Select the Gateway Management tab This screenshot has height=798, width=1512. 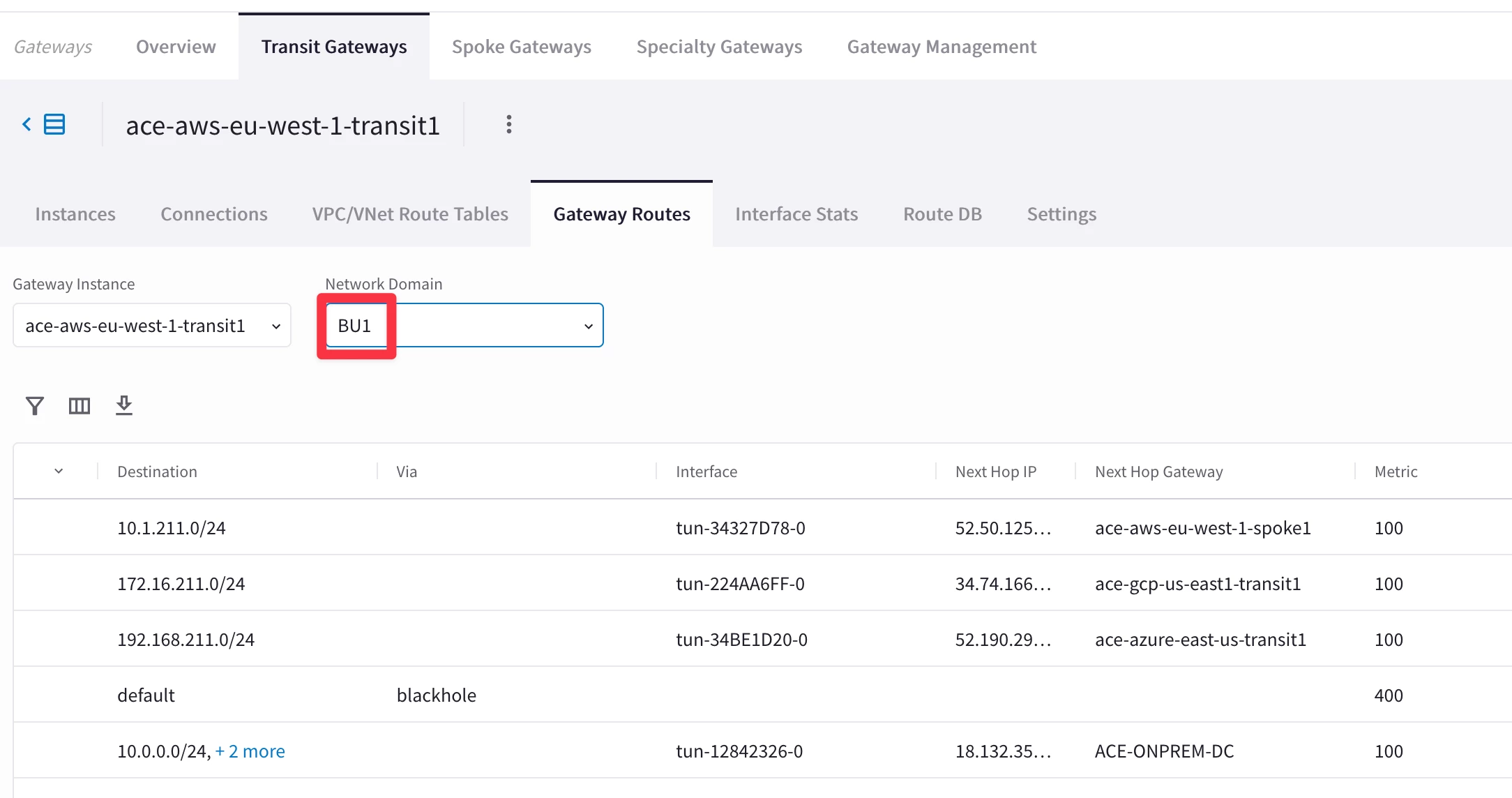[x=941, y=47]
